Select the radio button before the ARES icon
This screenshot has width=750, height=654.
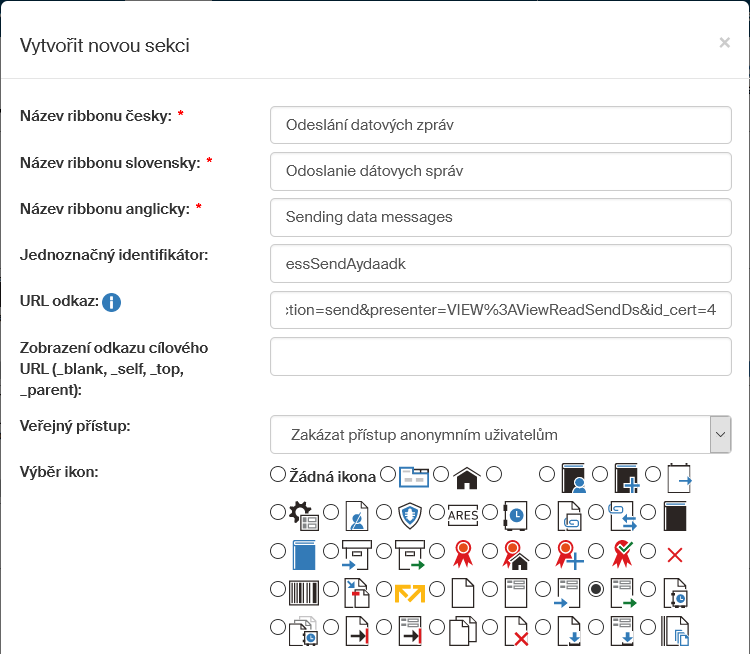(x=438, y=512)
